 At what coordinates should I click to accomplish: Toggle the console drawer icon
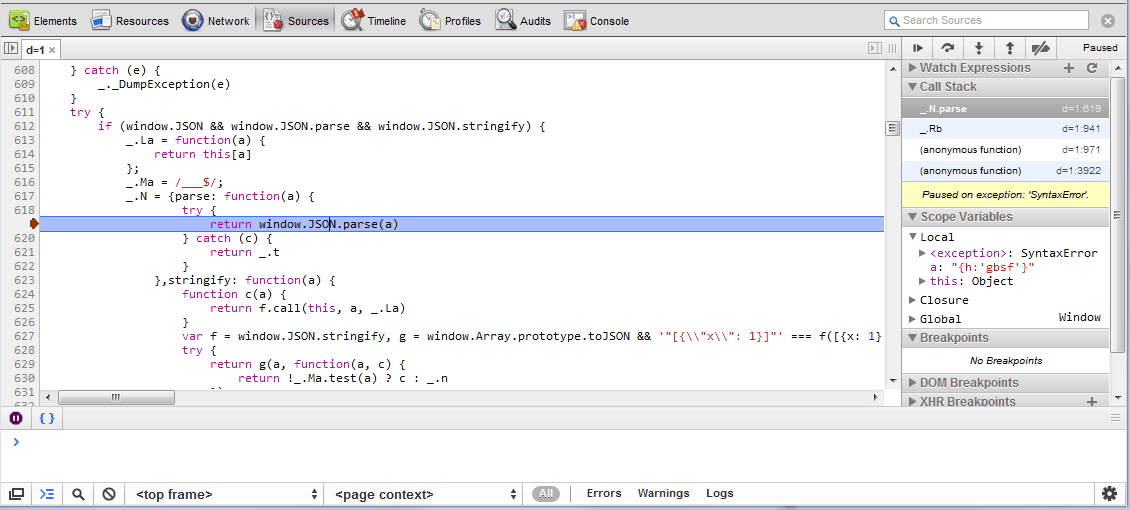(47, 494)
